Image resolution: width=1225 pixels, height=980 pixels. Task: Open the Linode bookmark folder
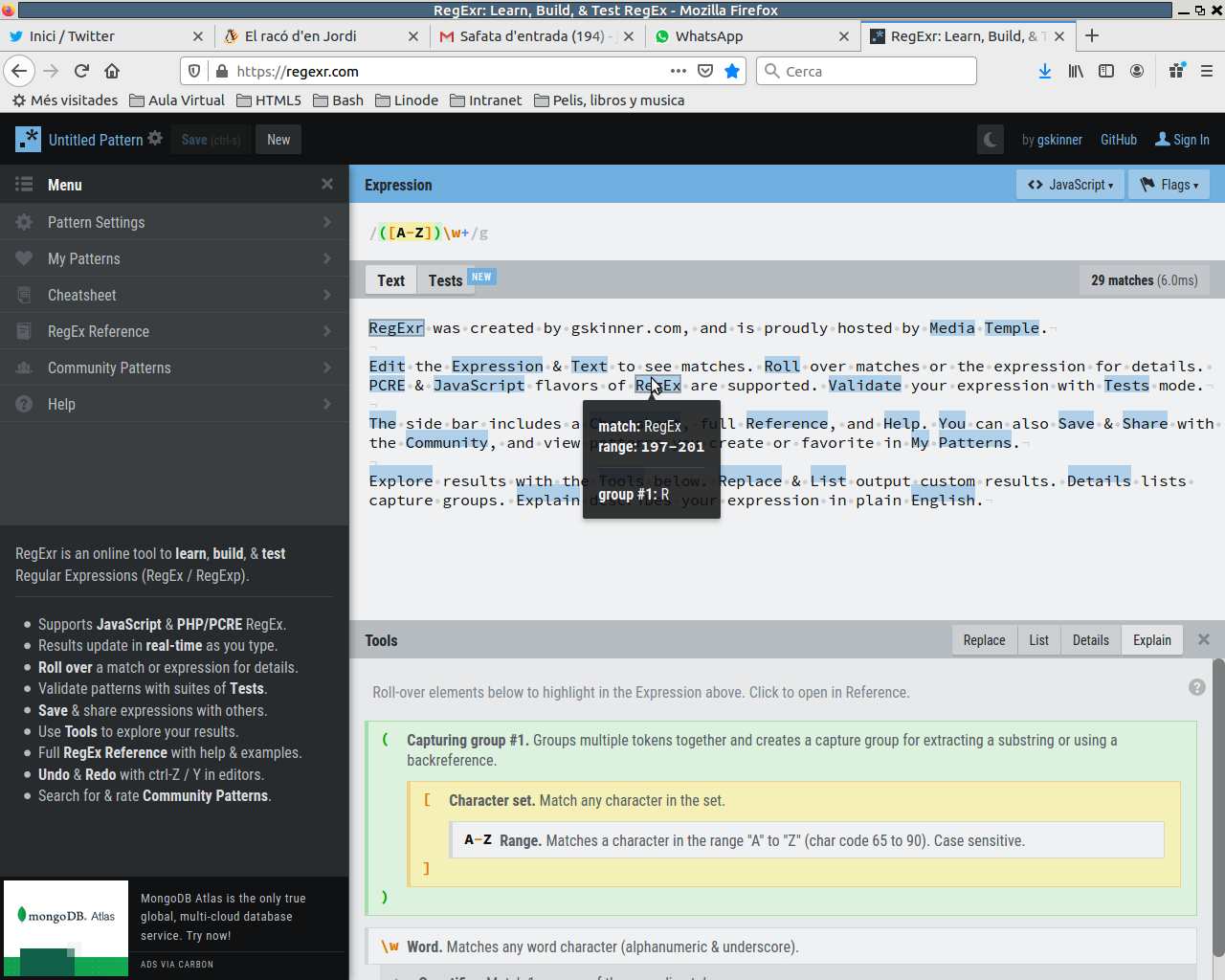407,100
